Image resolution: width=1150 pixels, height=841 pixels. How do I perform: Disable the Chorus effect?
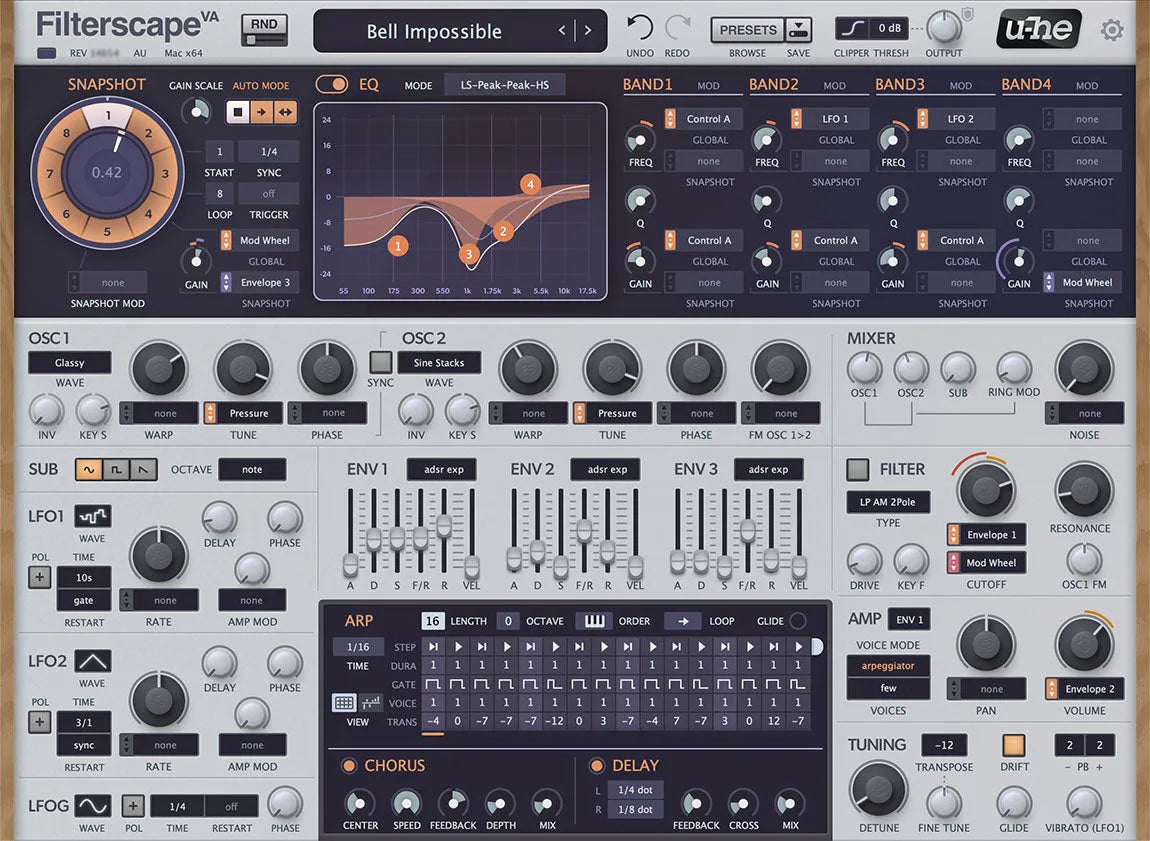pyautogui.click(x=348, y=766)
